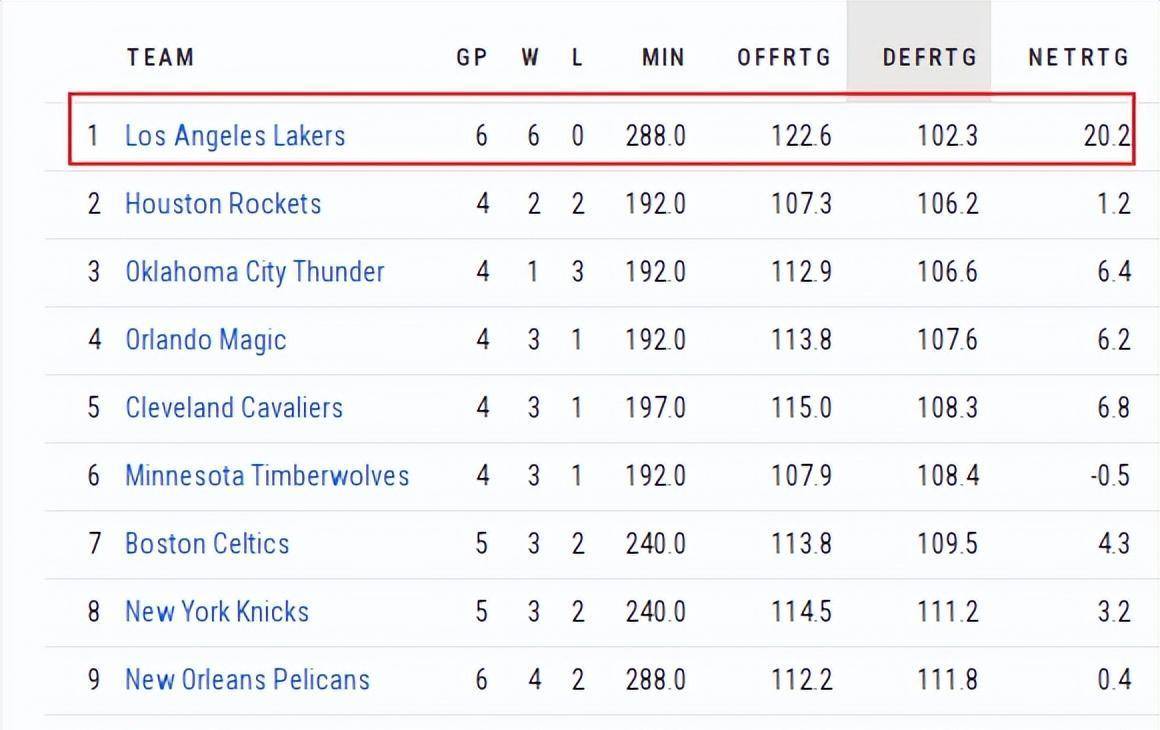1160x730 pixels.
Task: Open the Minnesota Timberwolves link
Action: (x=267, y=475)
